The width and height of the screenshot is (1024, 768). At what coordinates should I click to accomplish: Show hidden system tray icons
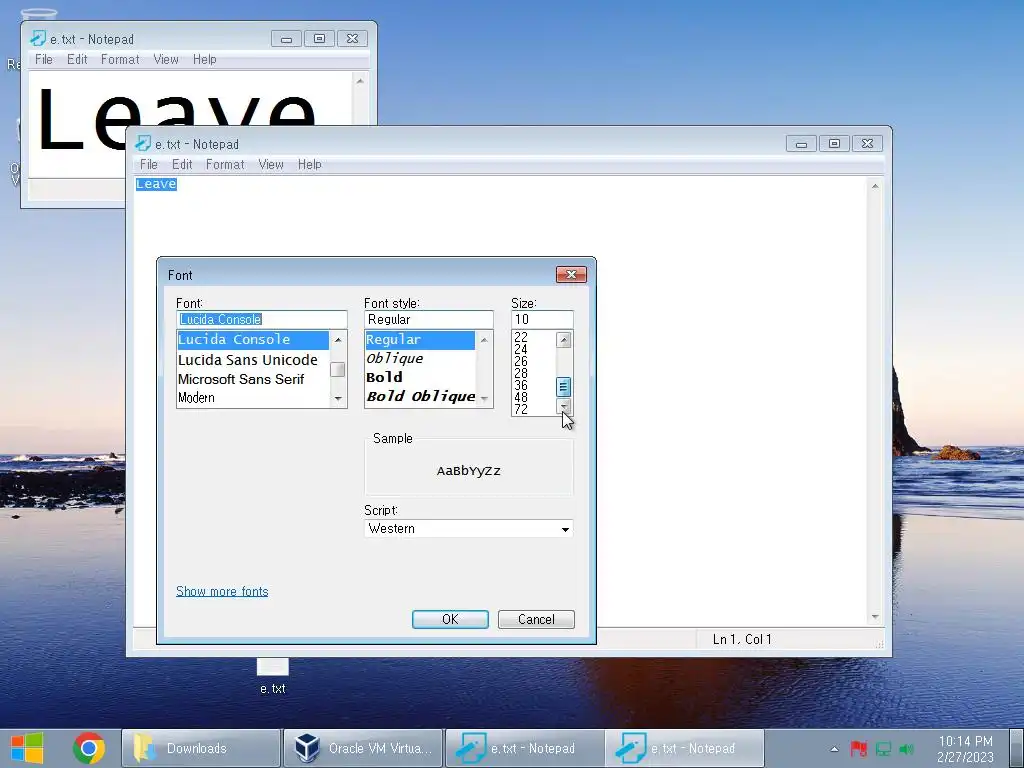coord(834,749)
